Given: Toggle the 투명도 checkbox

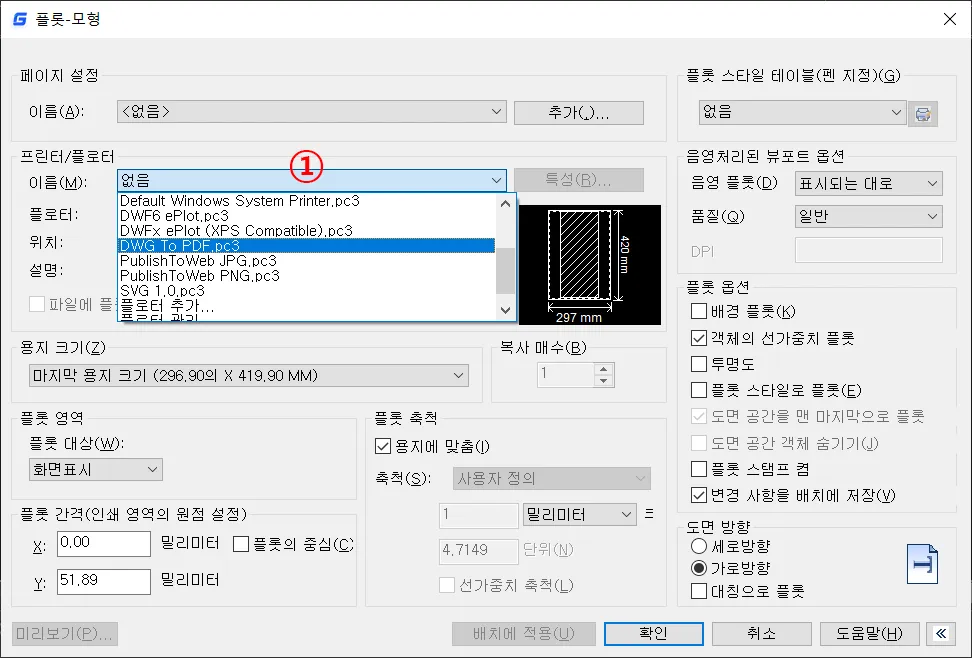Looking at the screenshot, I should (699, 364).
